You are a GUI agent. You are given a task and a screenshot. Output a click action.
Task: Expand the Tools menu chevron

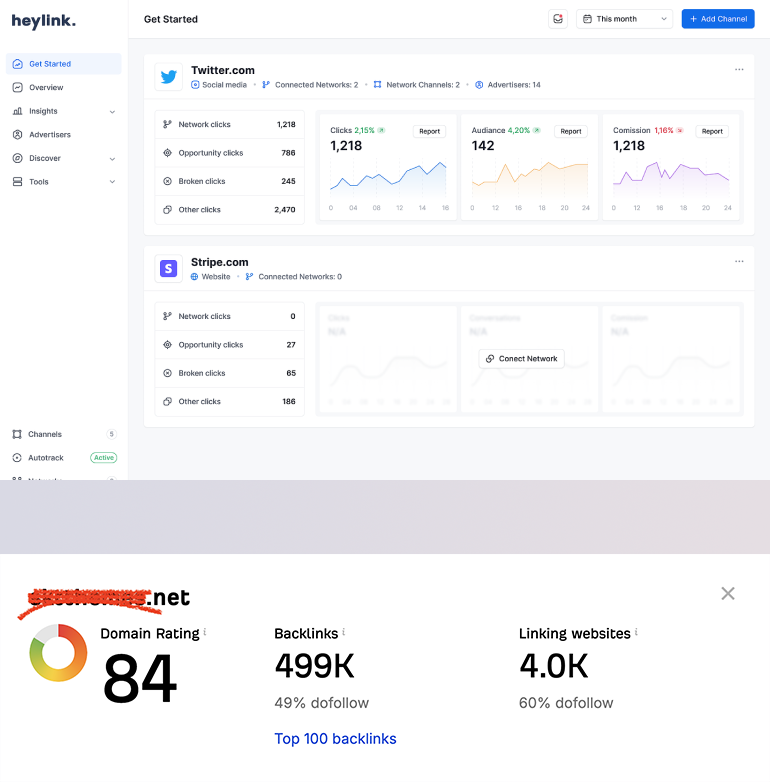tap(112, 182)
